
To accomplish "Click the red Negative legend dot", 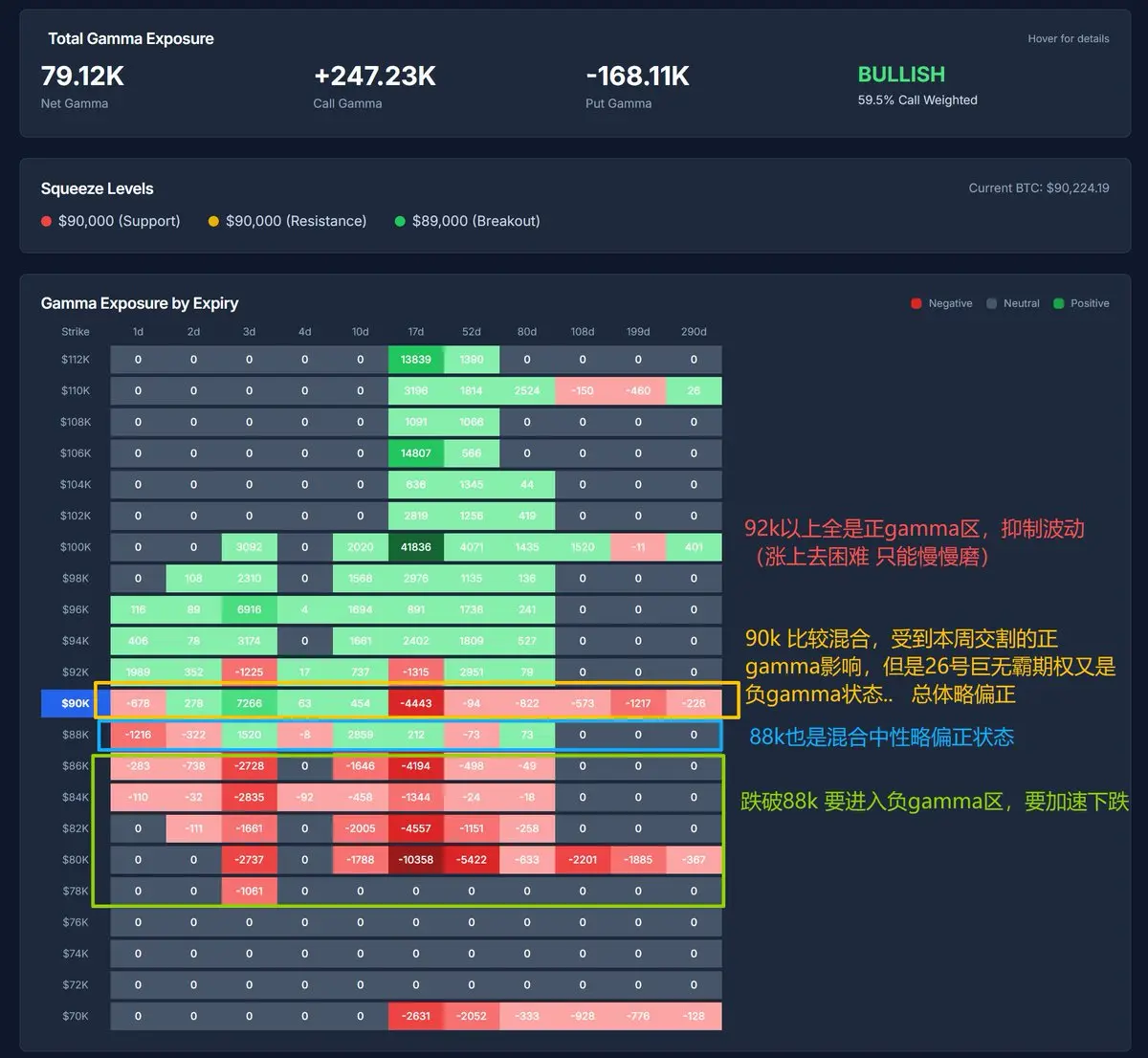I will coord(916,303).
